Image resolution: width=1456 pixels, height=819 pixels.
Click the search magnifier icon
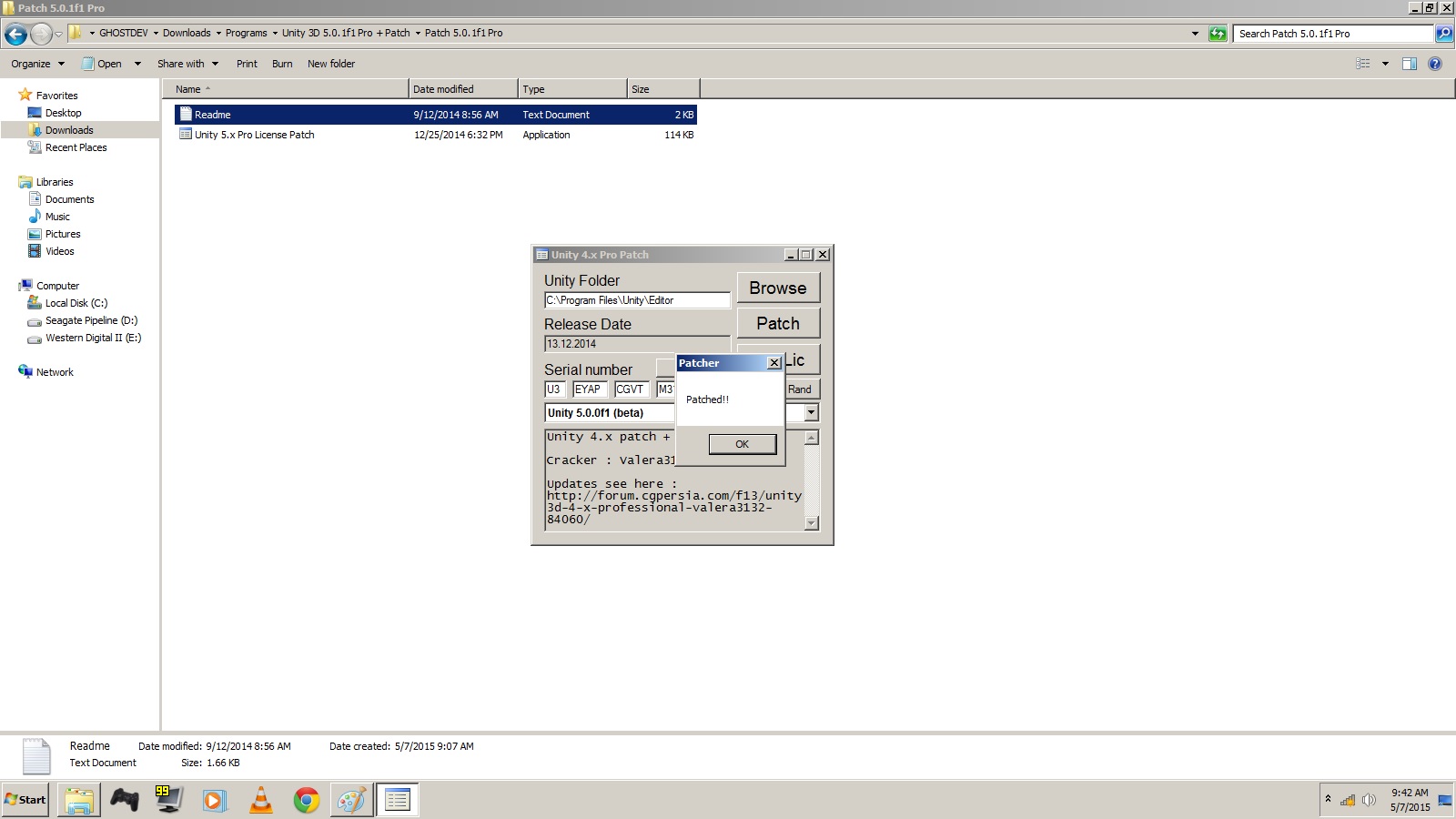(x=1443, y=34)
